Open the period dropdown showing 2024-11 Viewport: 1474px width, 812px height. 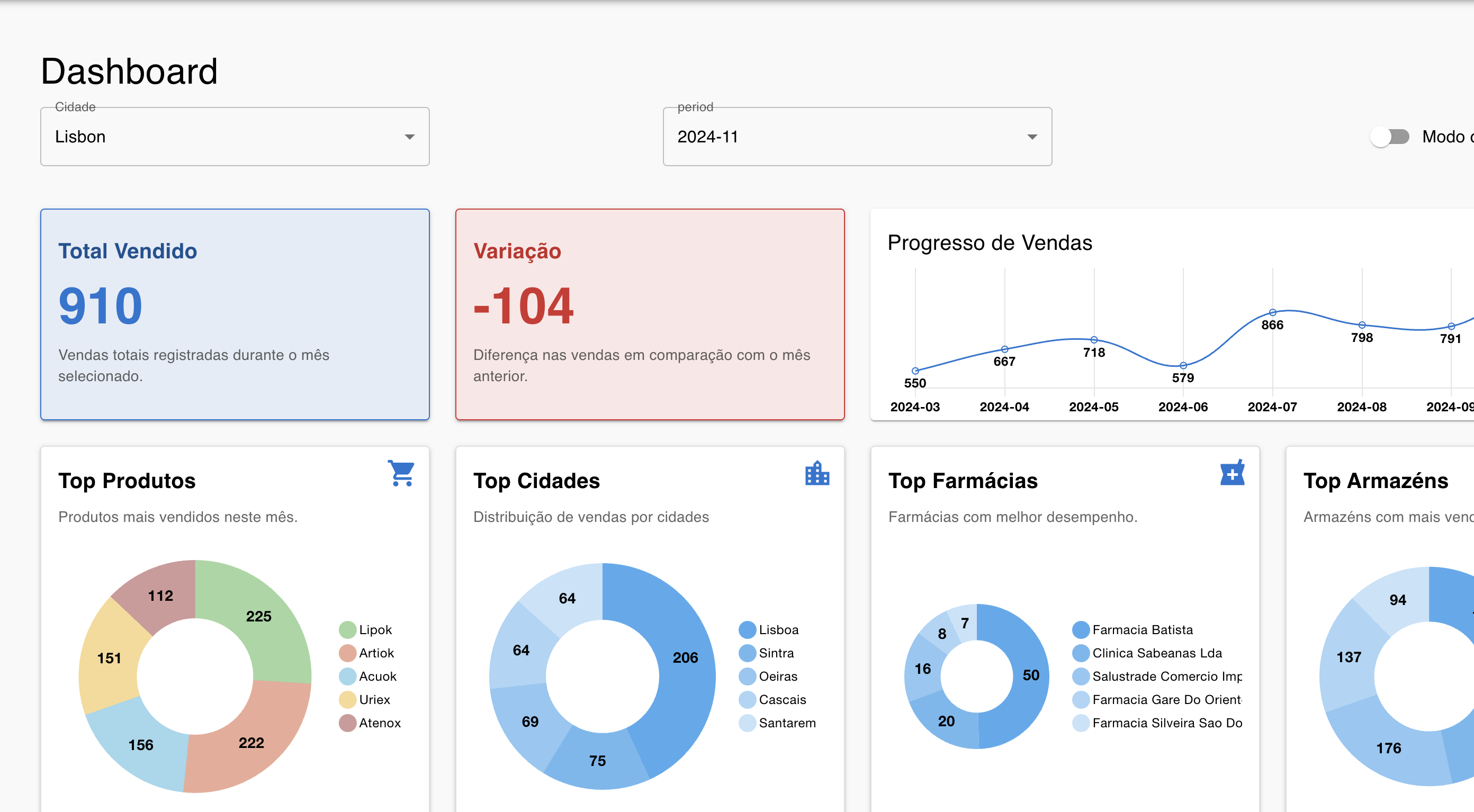tap(857, 137)
